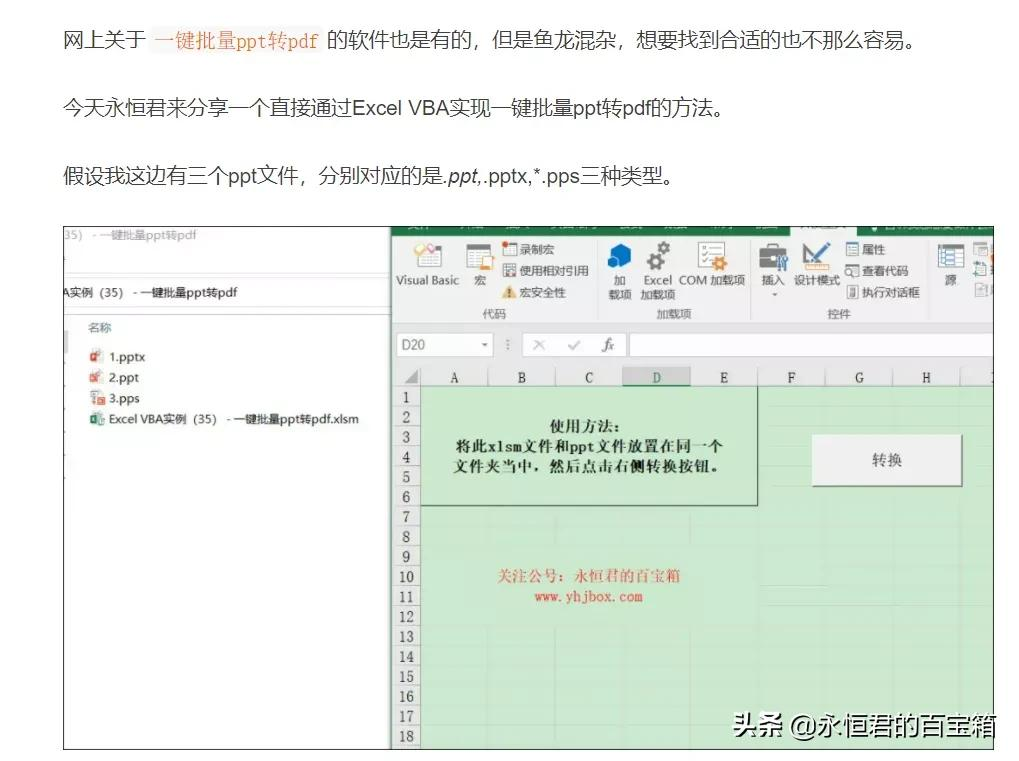Select column G header

tap(859, 378)
